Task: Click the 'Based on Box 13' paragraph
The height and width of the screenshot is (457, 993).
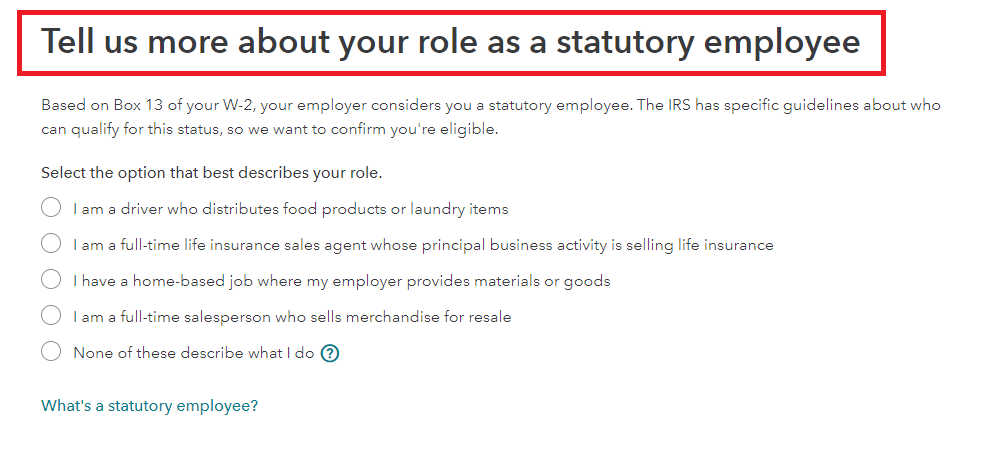Action: [x=491, y=117]
